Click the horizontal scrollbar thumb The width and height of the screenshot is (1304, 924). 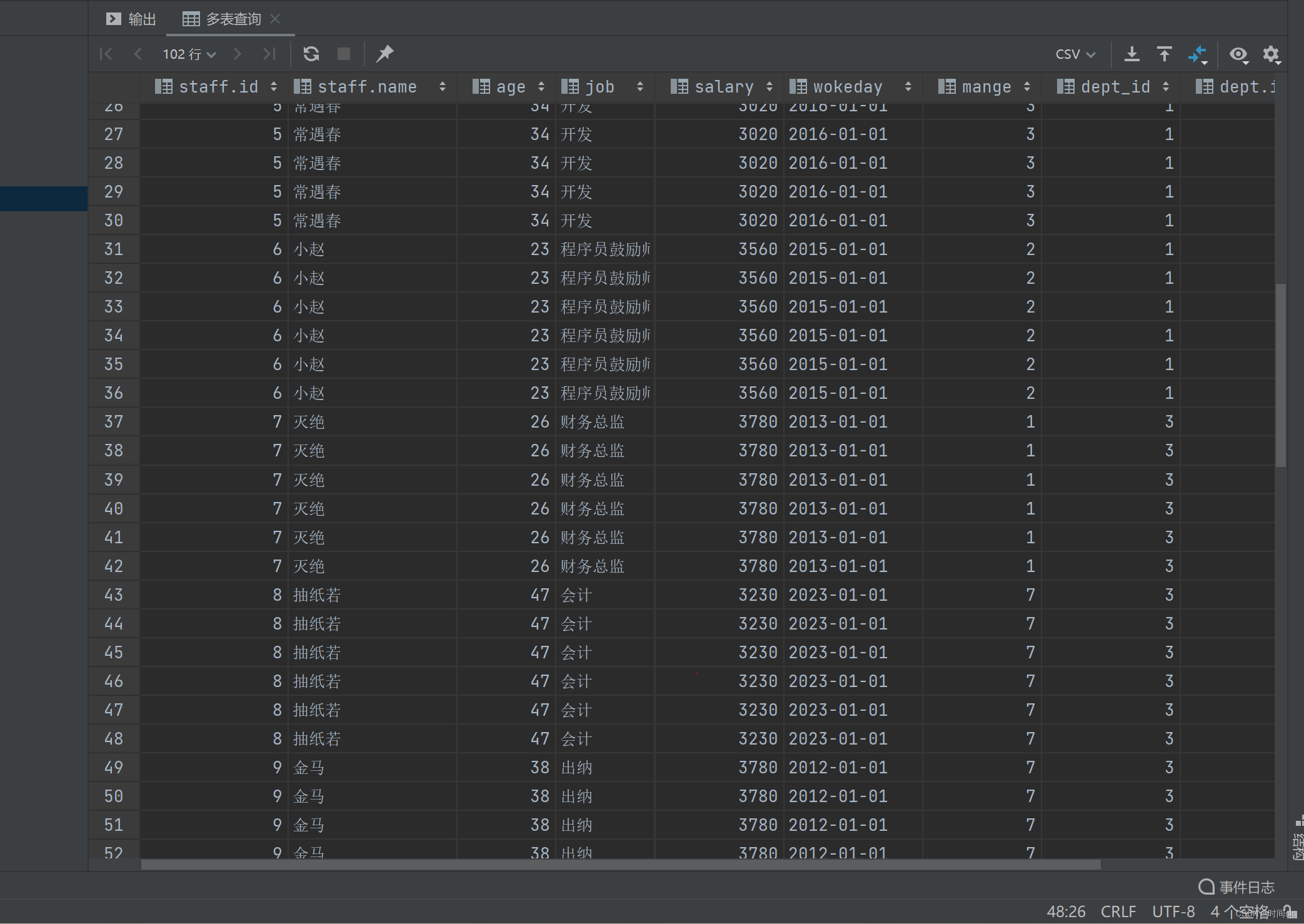pyautogui.click(x=621, y=865)
